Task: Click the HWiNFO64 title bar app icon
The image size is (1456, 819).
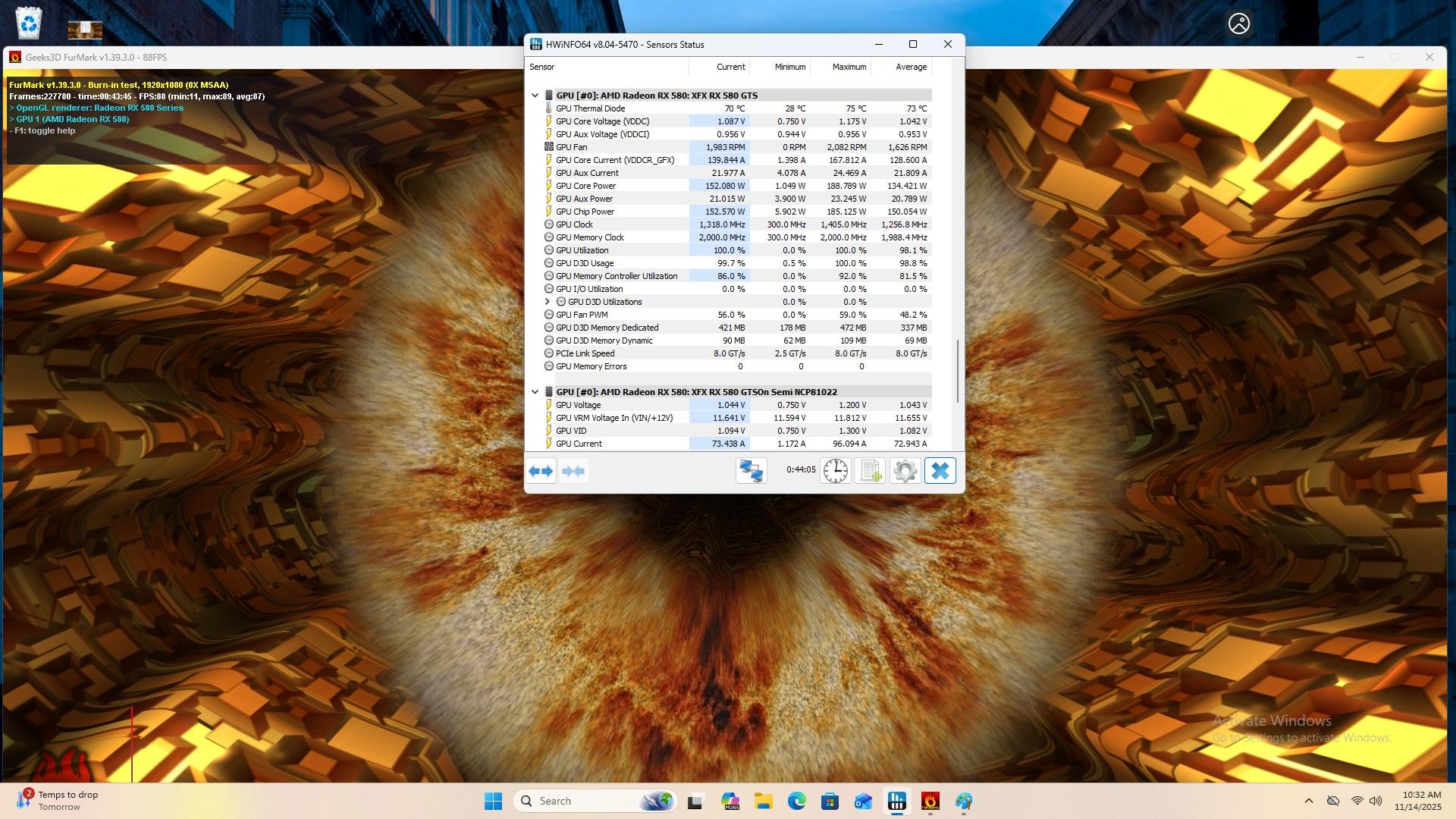Action: point(536,45)
